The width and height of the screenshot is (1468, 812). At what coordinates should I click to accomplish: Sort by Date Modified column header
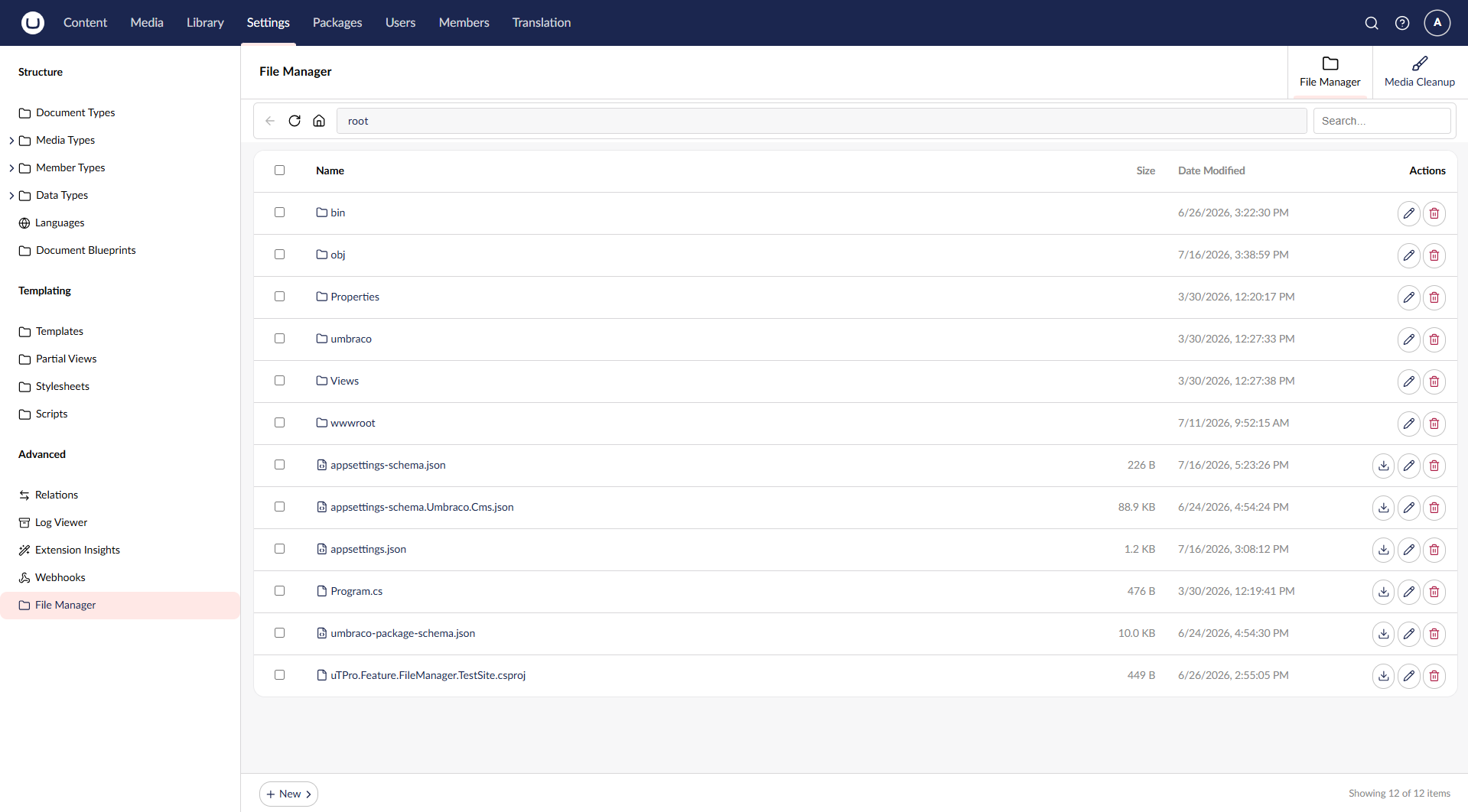coord(1211,171)
